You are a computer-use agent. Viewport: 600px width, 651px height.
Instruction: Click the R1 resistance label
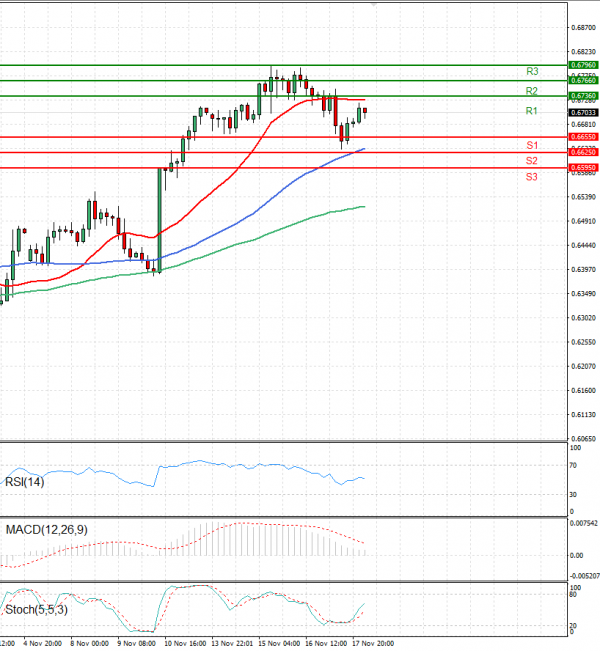pos(531,111)
